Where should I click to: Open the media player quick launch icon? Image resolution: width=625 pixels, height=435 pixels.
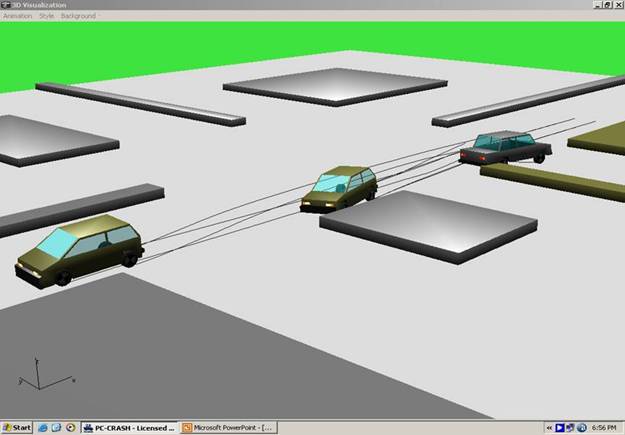tap(70, 428)
